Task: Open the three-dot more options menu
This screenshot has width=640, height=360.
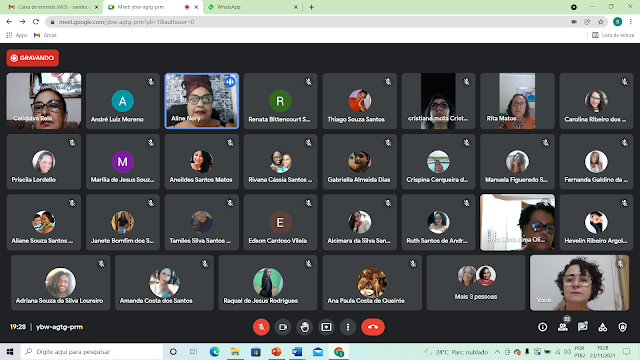Action: [x=348, y=327]
